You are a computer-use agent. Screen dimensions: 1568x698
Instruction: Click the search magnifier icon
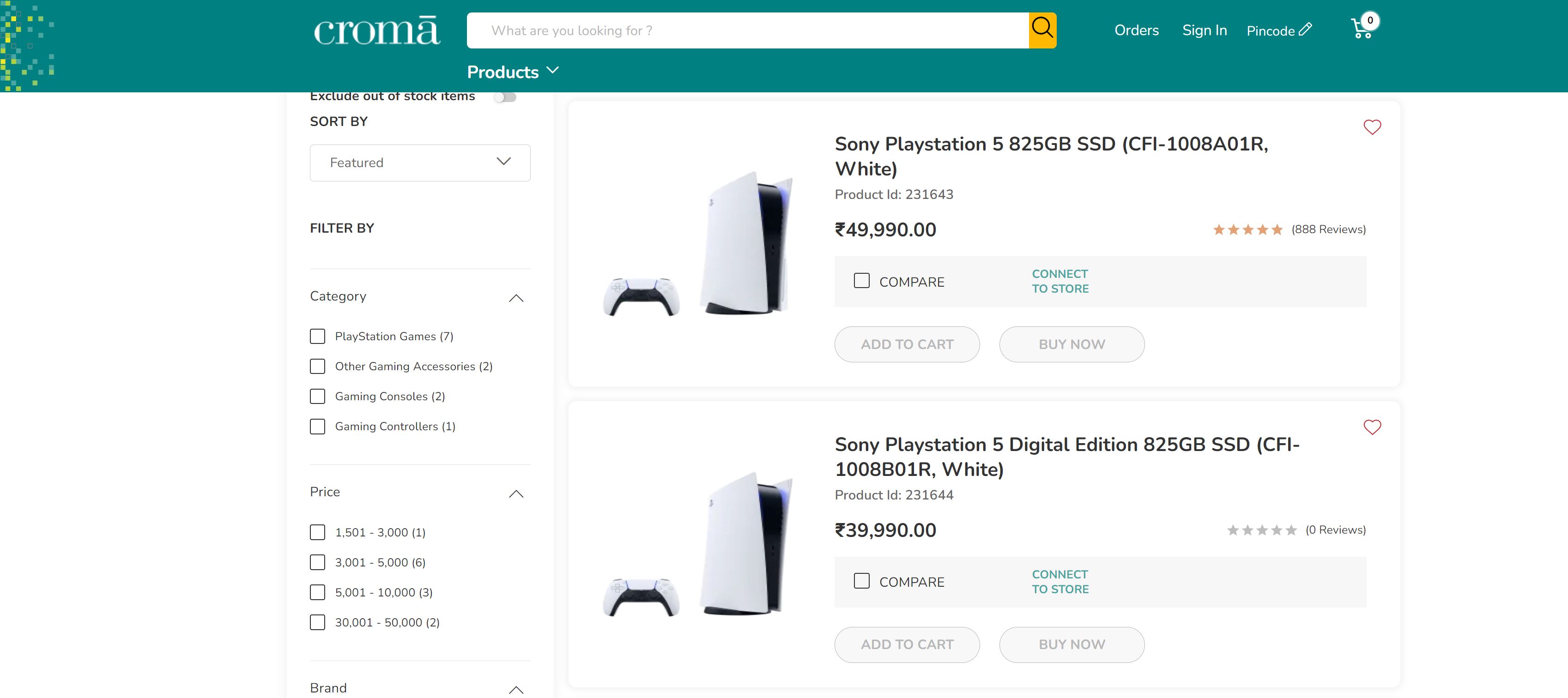[x=1043, y=28]
